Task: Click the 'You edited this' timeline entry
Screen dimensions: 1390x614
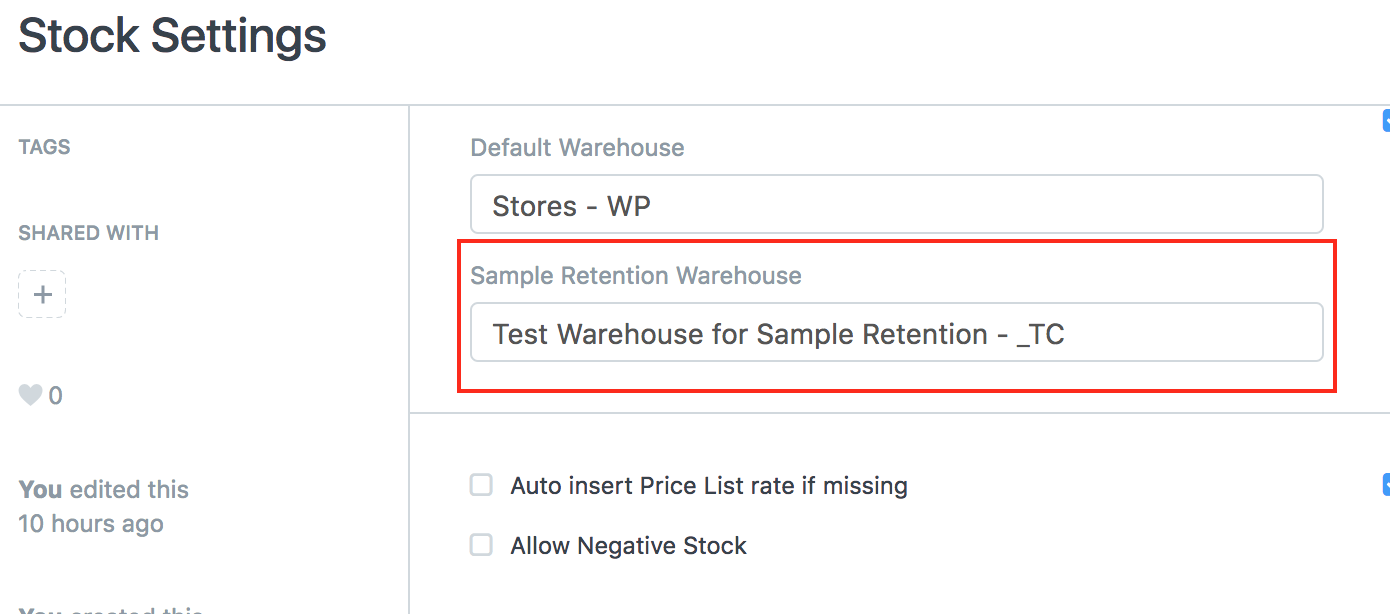Action: (103, 490)
